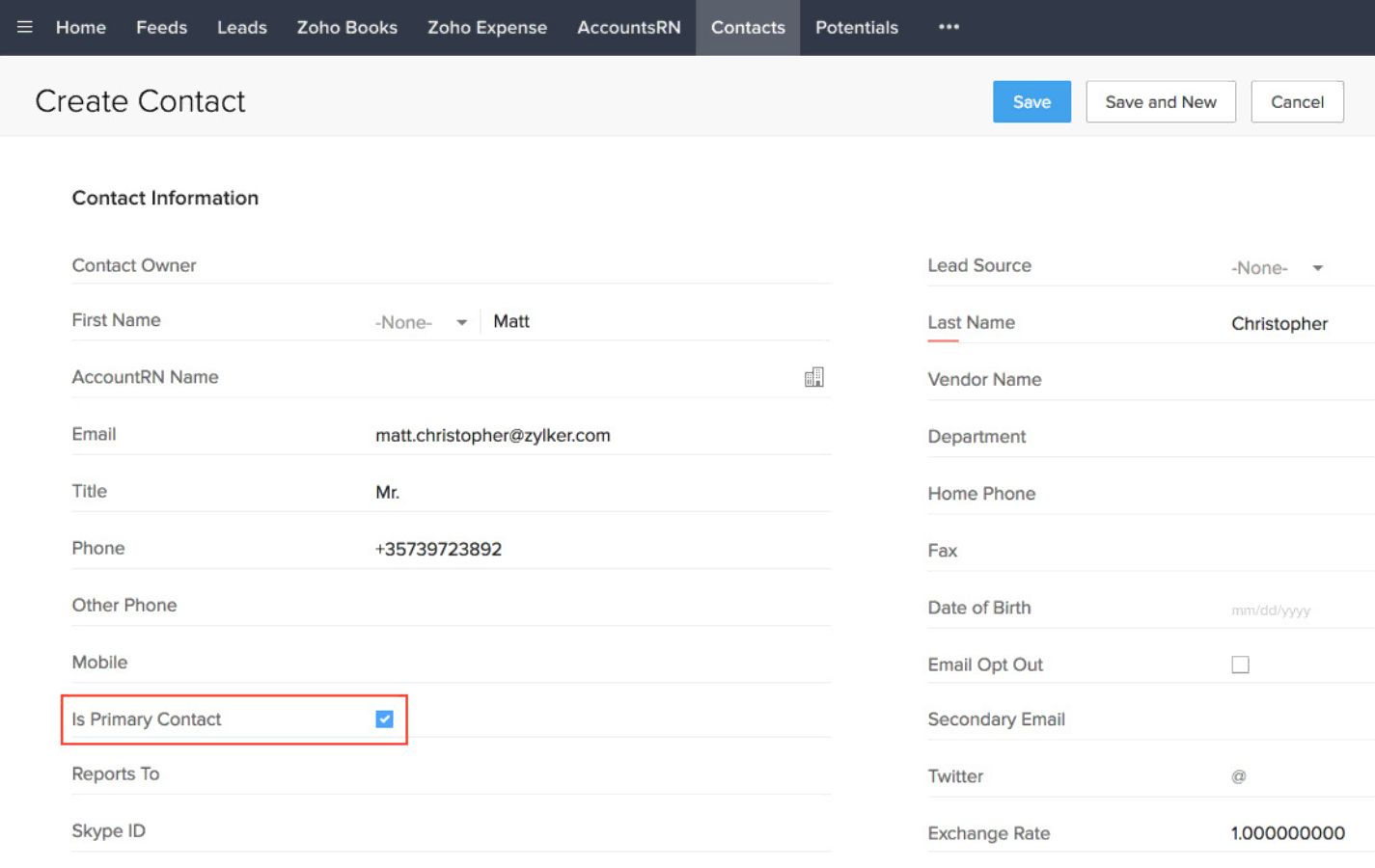
Task: Uncheck the Is Primary Contact checkbox
Action: [384, 719]
